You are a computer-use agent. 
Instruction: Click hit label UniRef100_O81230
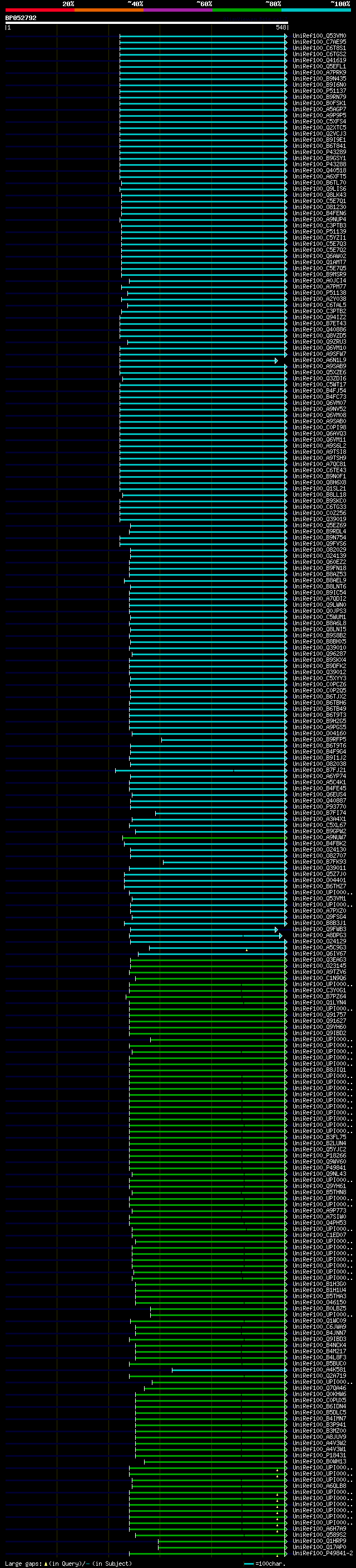click(x=319, y=207)
